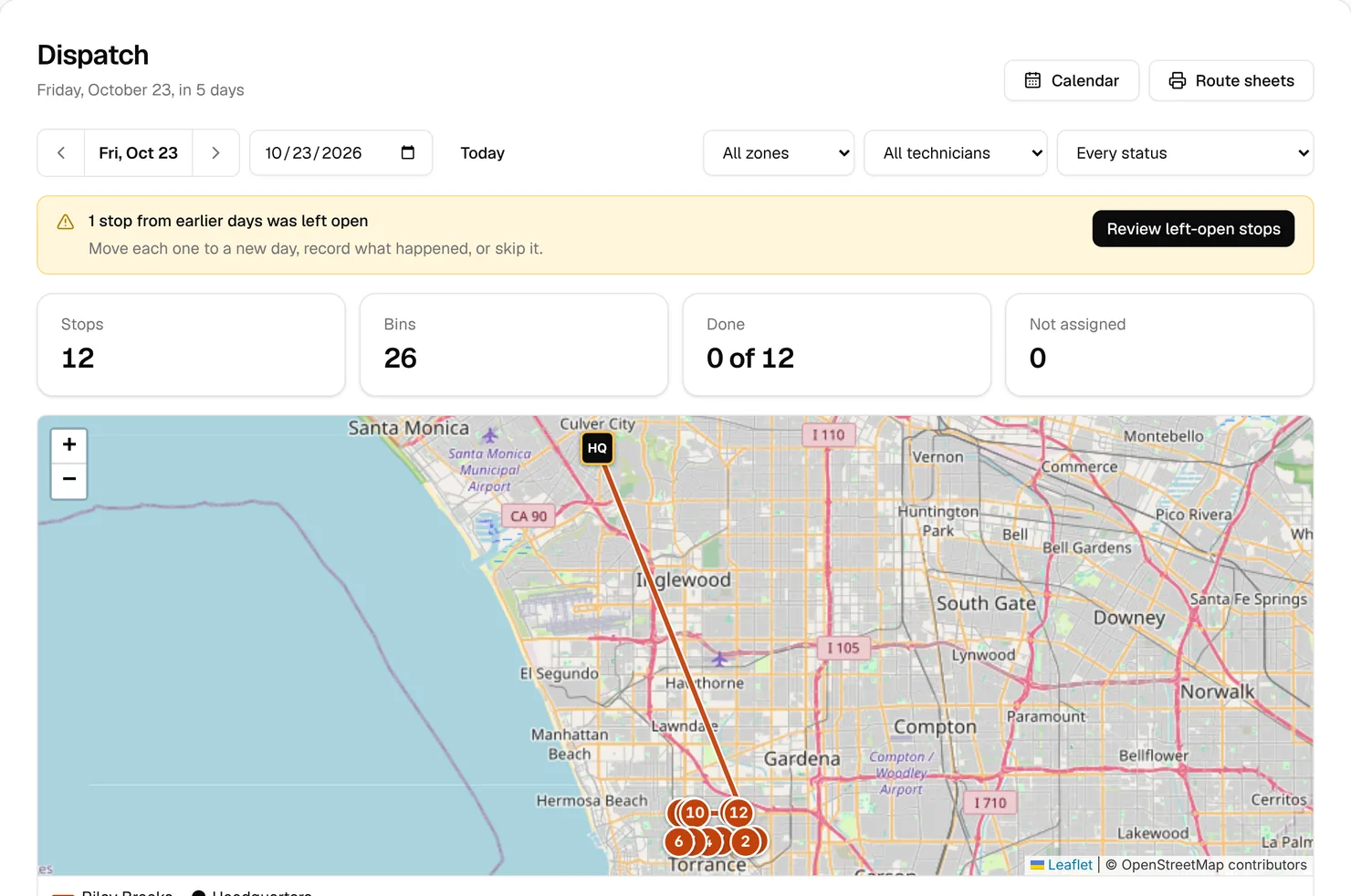Screen dimensions: 1351x896
Task: Click the Done card showing 0 of 12
Action: click(837, 345)
